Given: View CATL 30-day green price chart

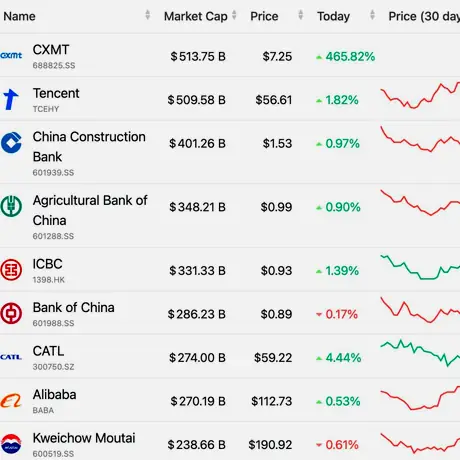Looking at the screenshot, I should (x=420, y=353).
